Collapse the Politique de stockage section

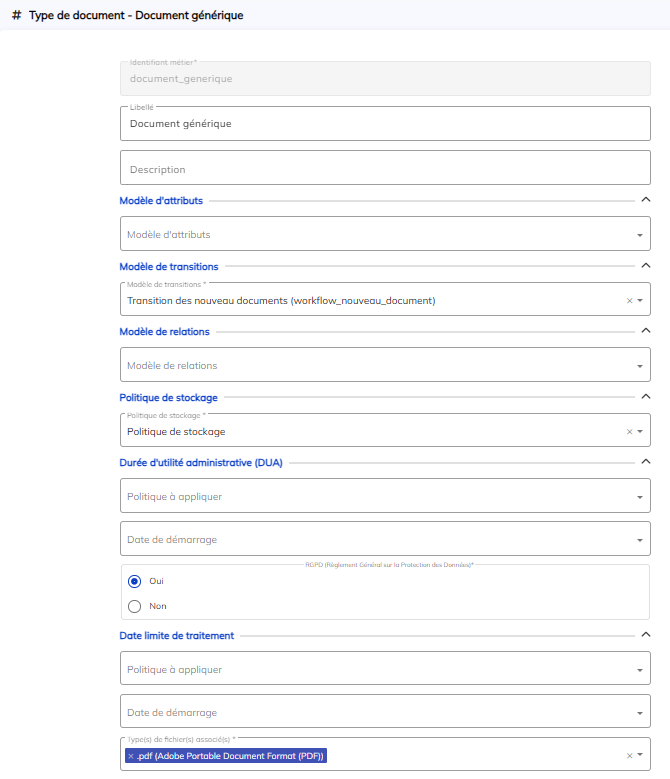tap(645, 397)
